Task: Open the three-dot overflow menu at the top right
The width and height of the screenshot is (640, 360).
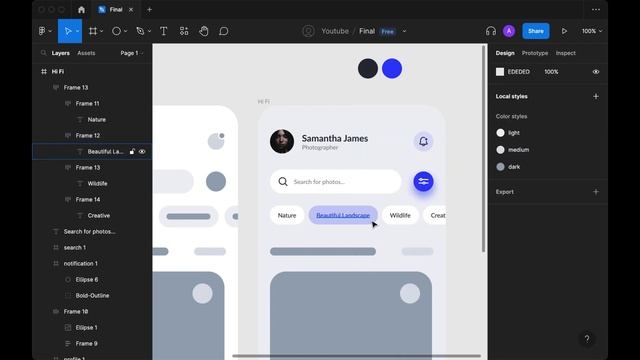Action: click(596, 9)
